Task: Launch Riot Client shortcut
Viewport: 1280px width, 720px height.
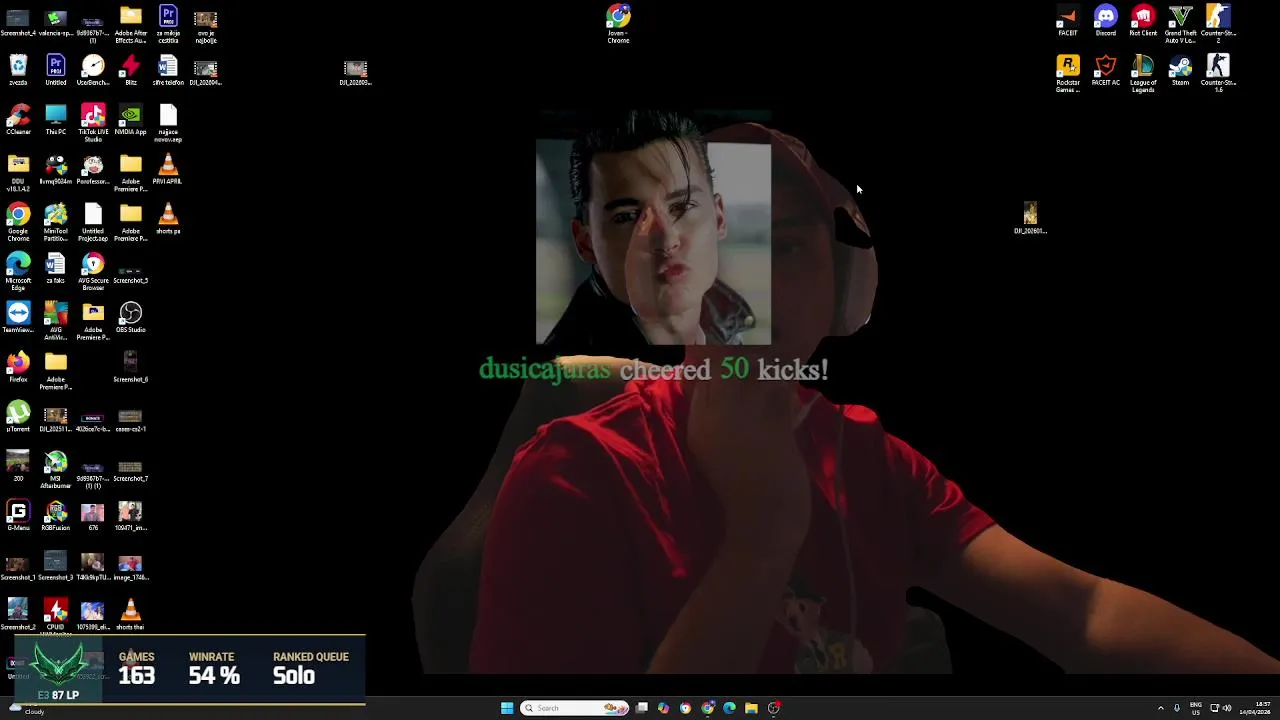Action: (x=1143, y=21)
